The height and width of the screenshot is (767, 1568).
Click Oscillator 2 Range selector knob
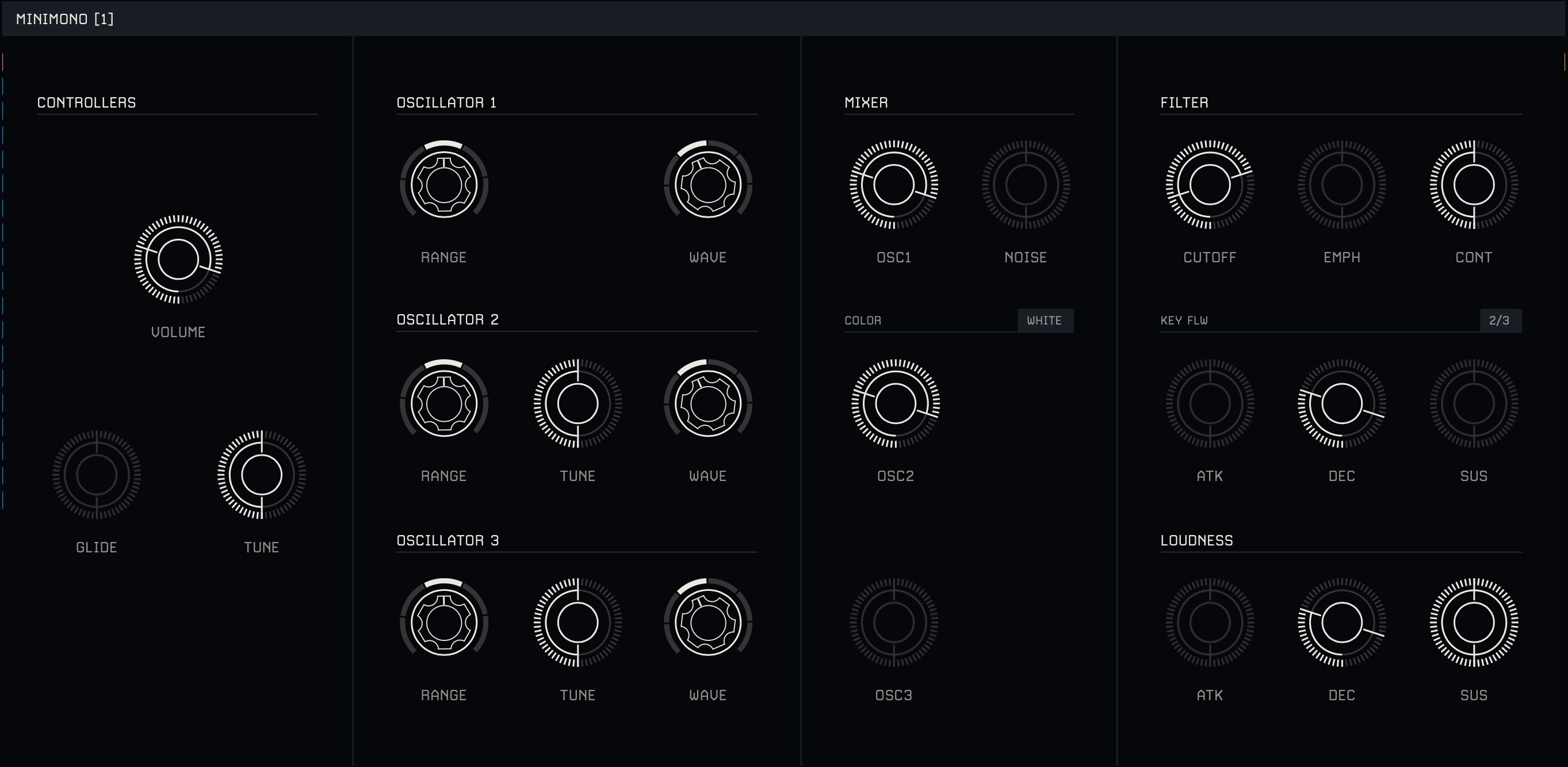coord(443,403)
